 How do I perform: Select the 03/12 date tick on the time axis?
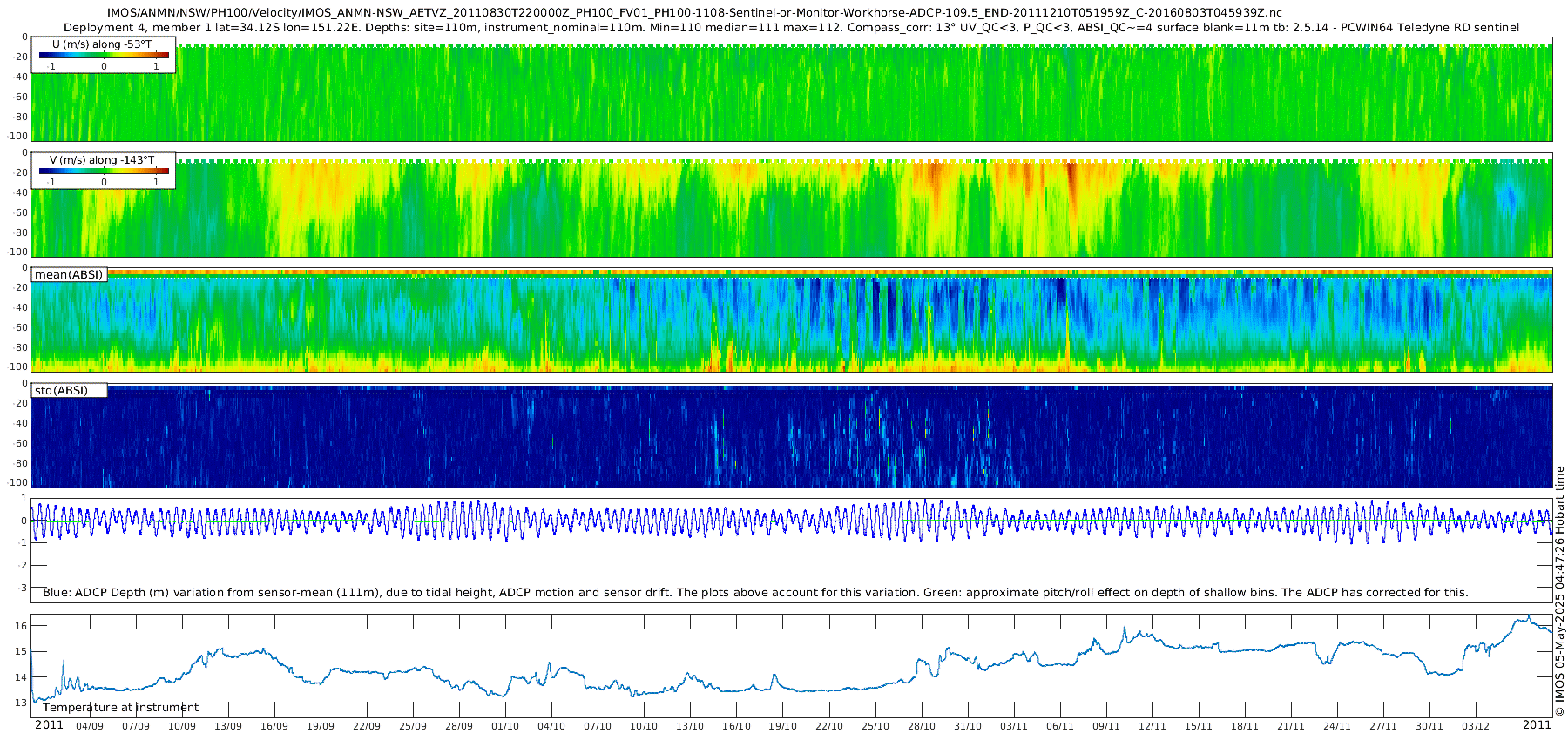1476,726
